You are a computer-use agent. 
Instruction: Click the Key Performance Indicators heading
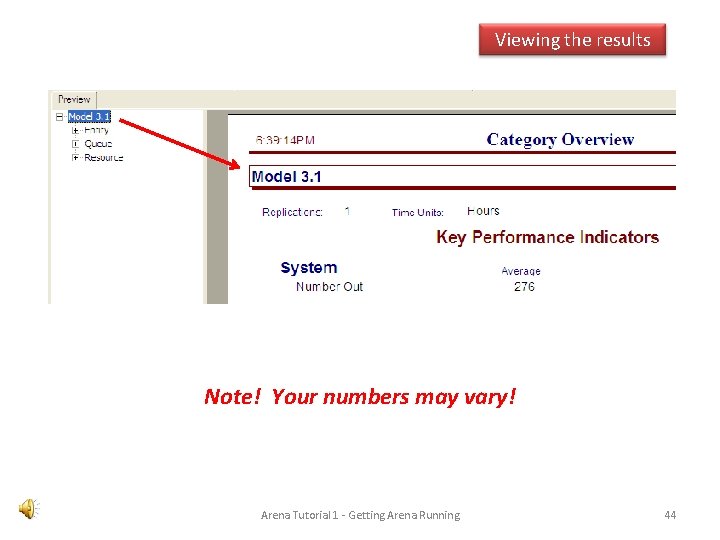point(547,237)
